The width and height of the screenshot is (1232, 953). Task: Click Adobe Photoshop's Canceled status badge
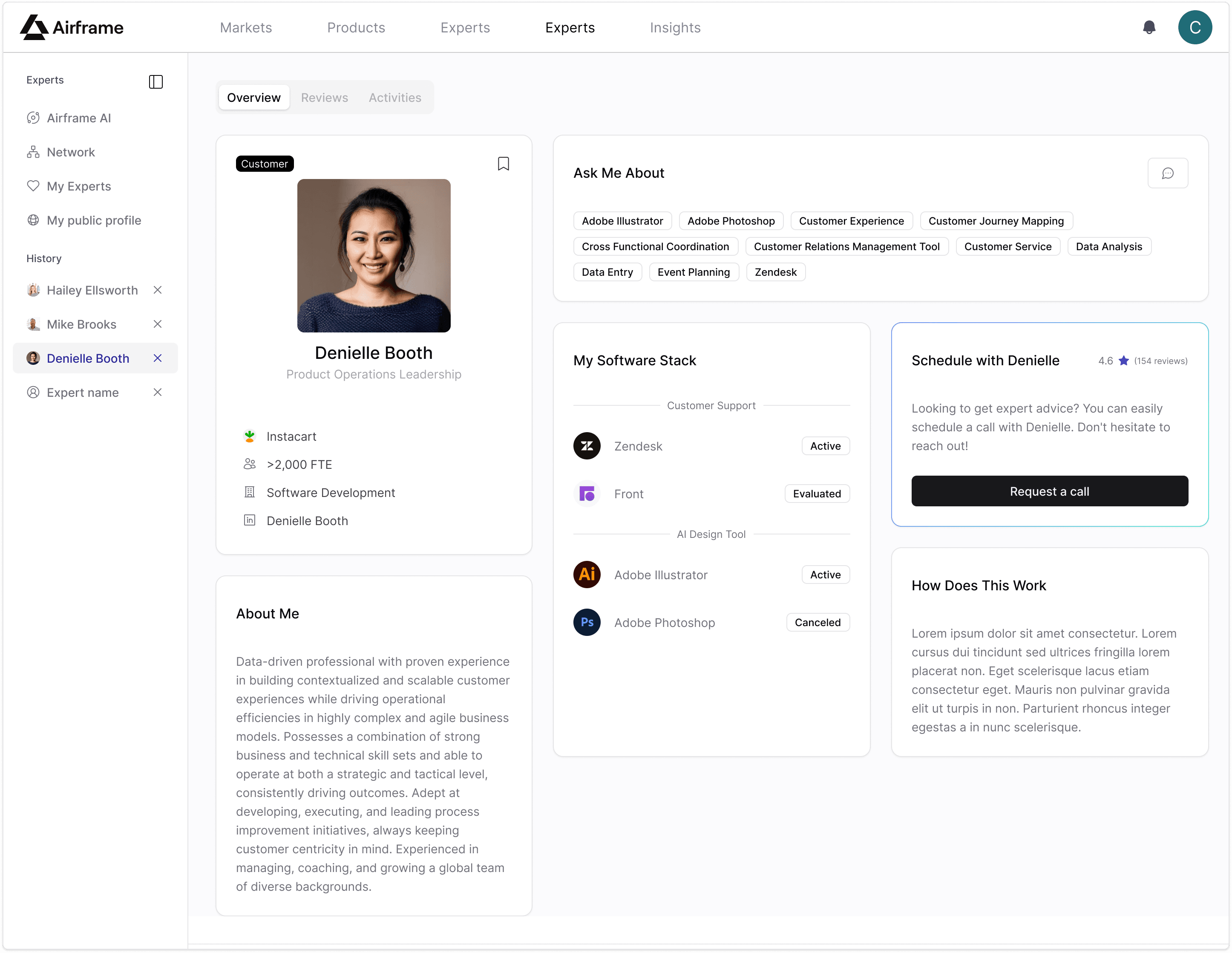[x=817, y=622]
